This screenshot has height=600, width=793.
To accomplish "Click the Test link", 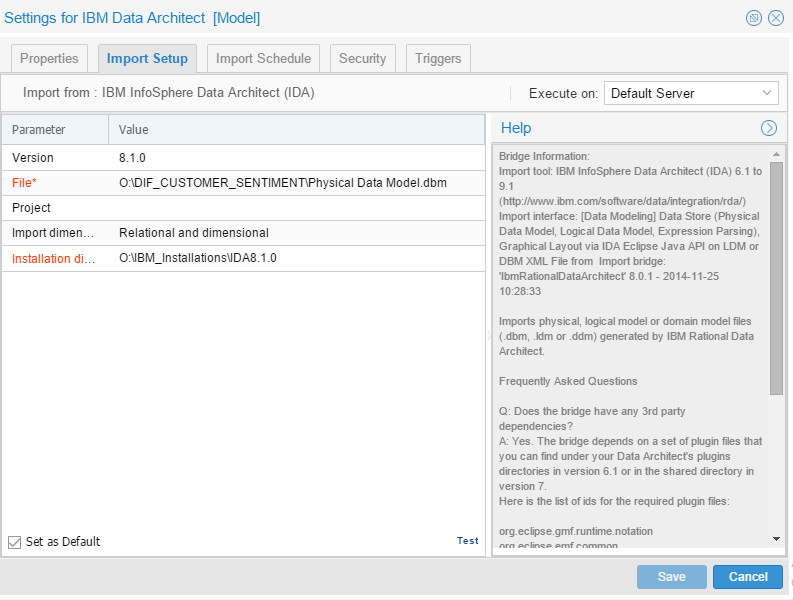I will pos(467,541).
